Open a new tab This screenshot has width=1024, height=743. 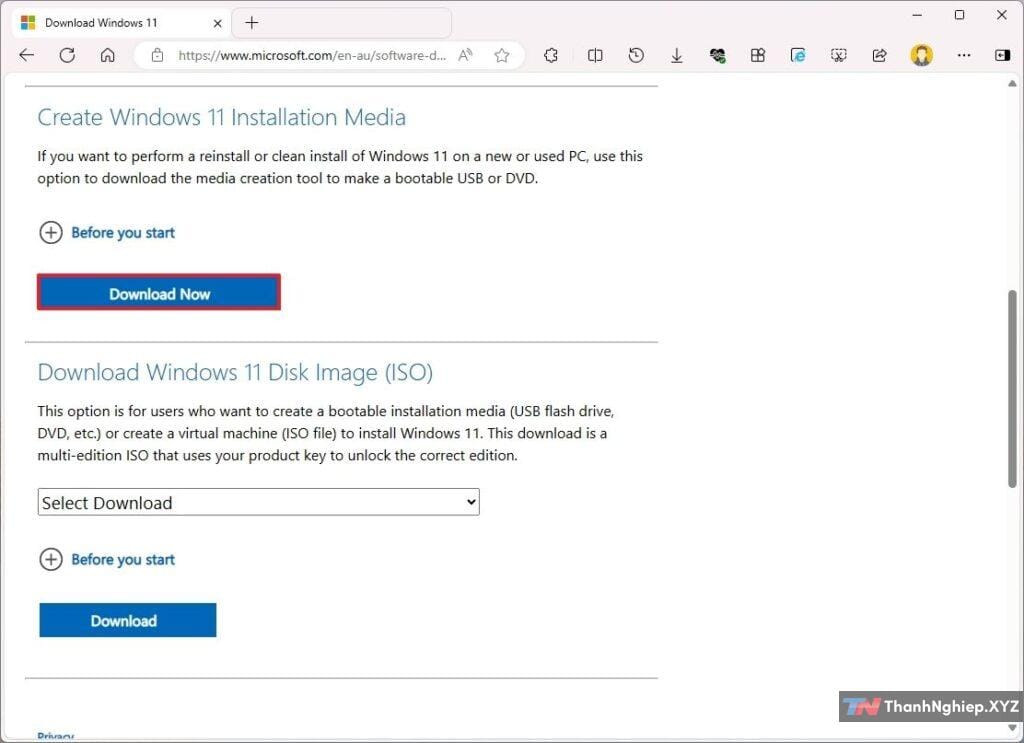click(x=251, y=23)
